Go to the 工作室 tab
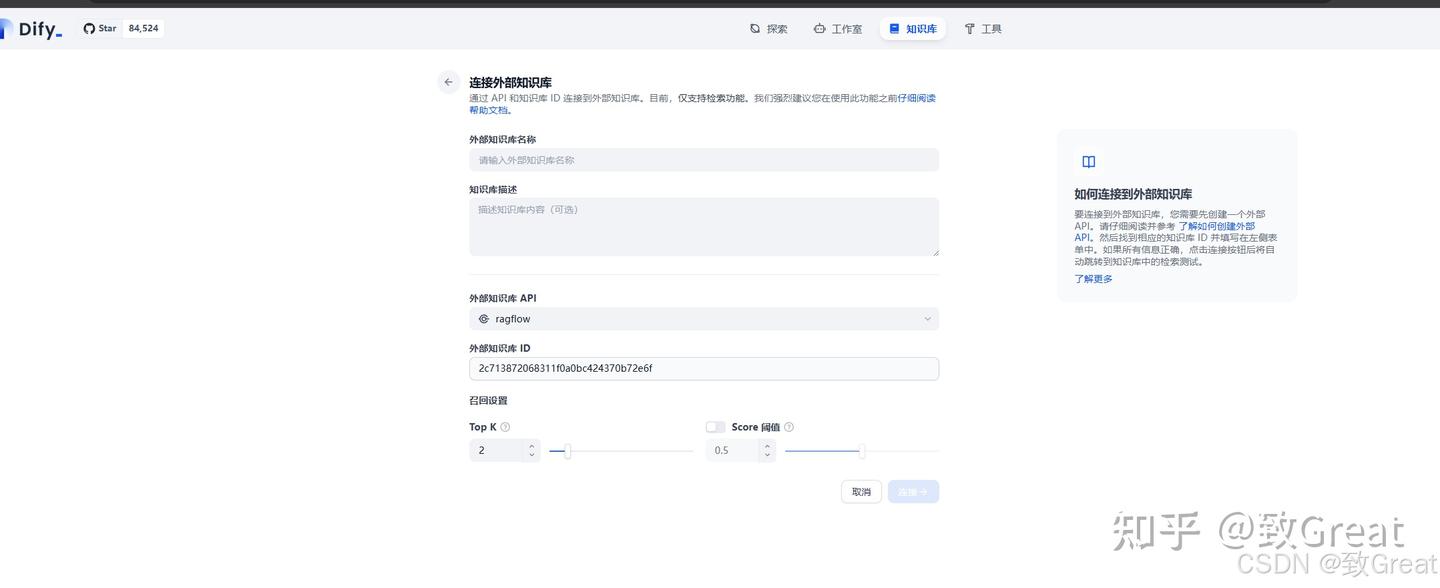Image resolution: width=1440 pixels, height=588 pixels. coord(838,28)
